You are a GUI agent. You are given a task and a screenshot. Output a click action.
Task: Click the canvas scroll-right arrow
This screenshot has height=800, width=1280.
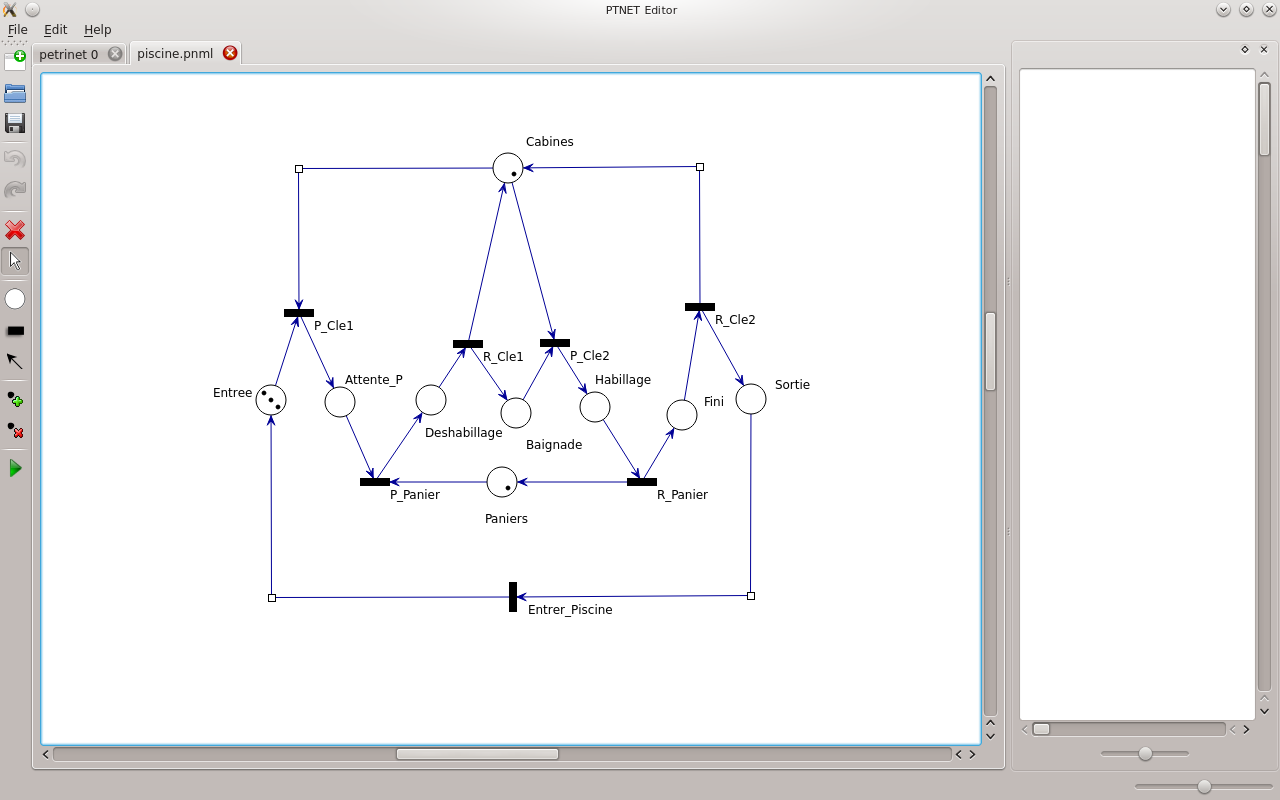coord(972,754)
